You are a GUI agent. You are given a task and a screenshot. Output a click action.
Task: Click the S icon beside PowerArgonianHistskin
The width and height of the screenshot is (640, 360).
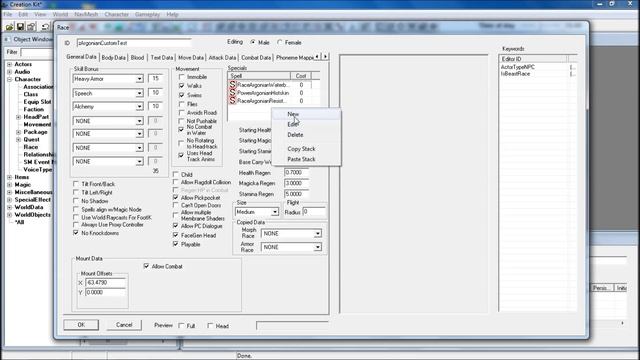(x=233, y=93)
